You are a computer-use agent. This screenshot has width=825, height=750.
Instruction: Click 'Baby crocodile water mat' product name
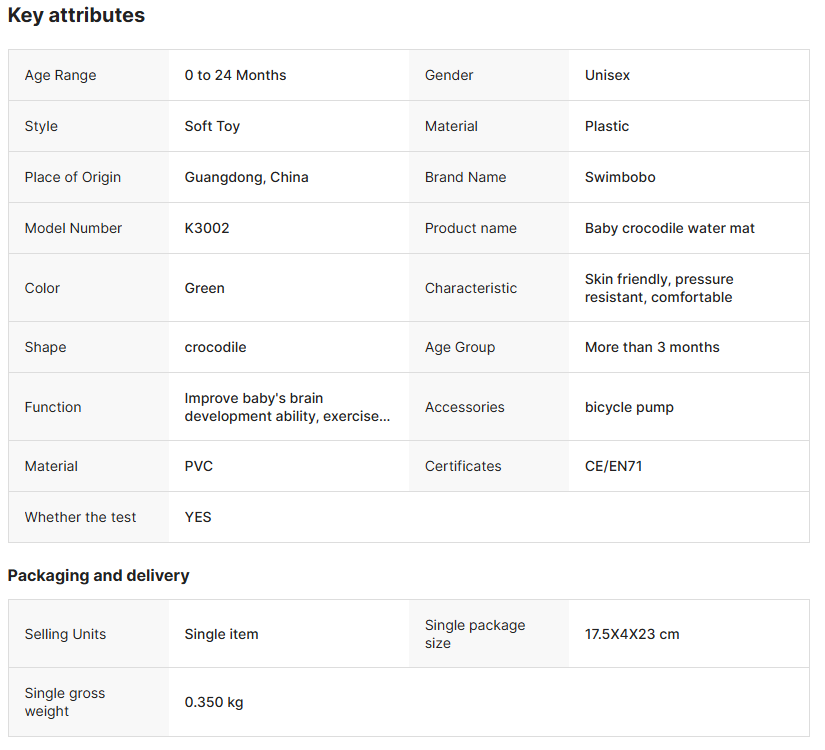[x=669, y=228]
